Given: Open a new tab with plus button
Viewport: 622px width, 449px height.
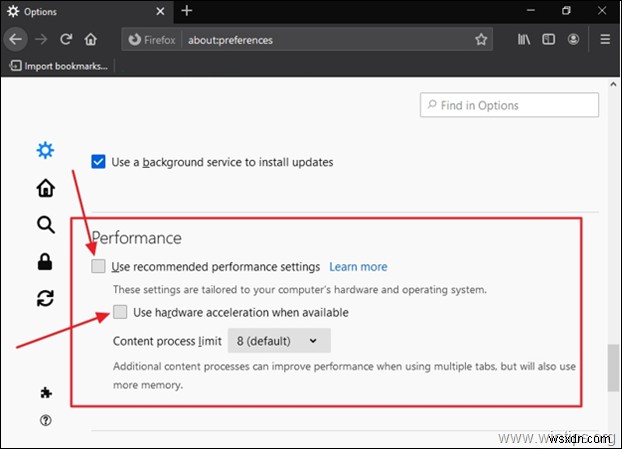Looking at the screenshot, I should coord(186,11).
